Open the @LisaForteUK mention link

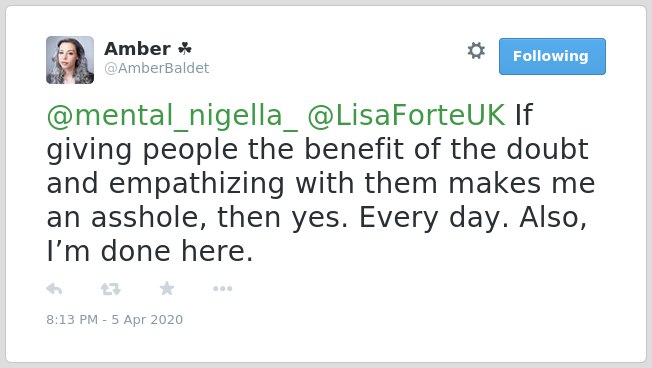coord(406,115)
